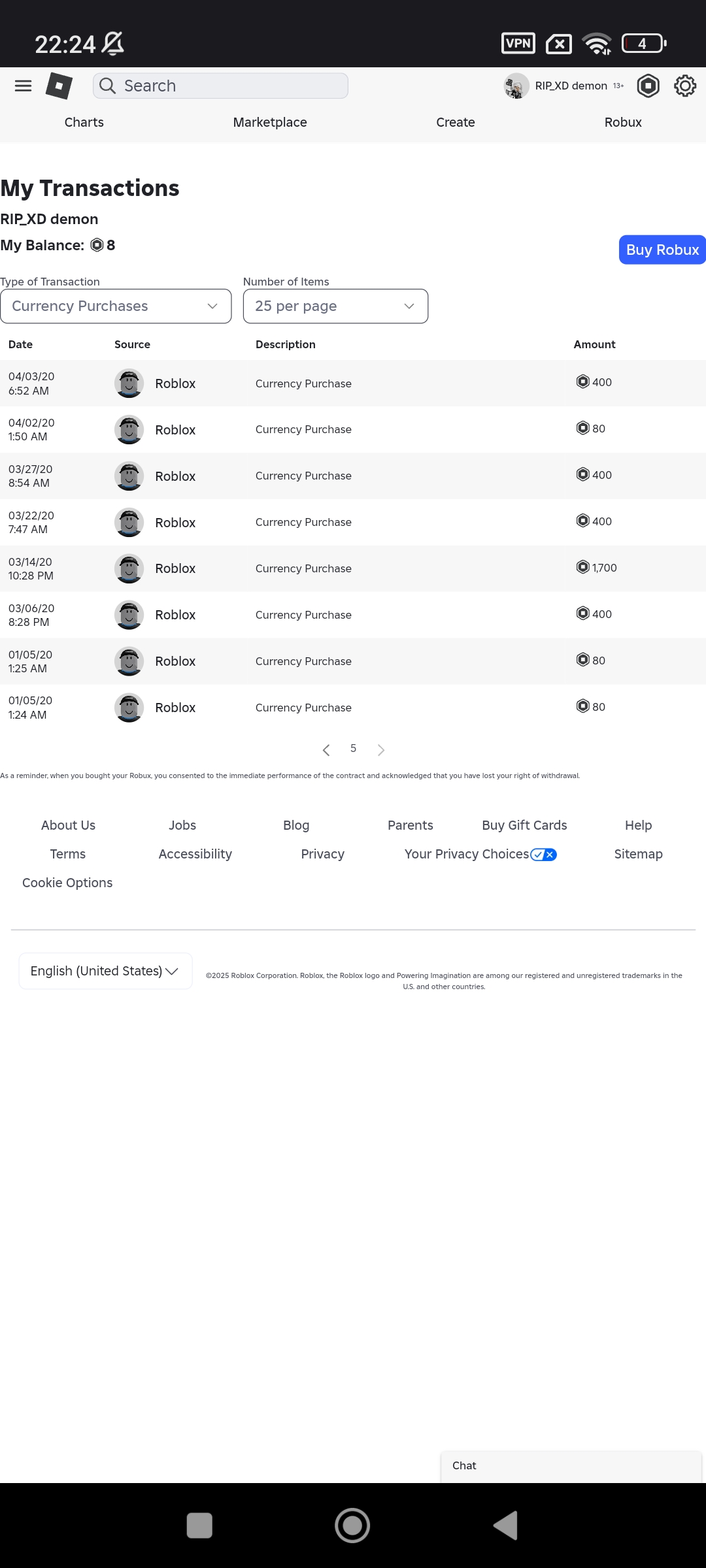Click the Buy Robux button

pyautogui.click(x=662, y=250)
